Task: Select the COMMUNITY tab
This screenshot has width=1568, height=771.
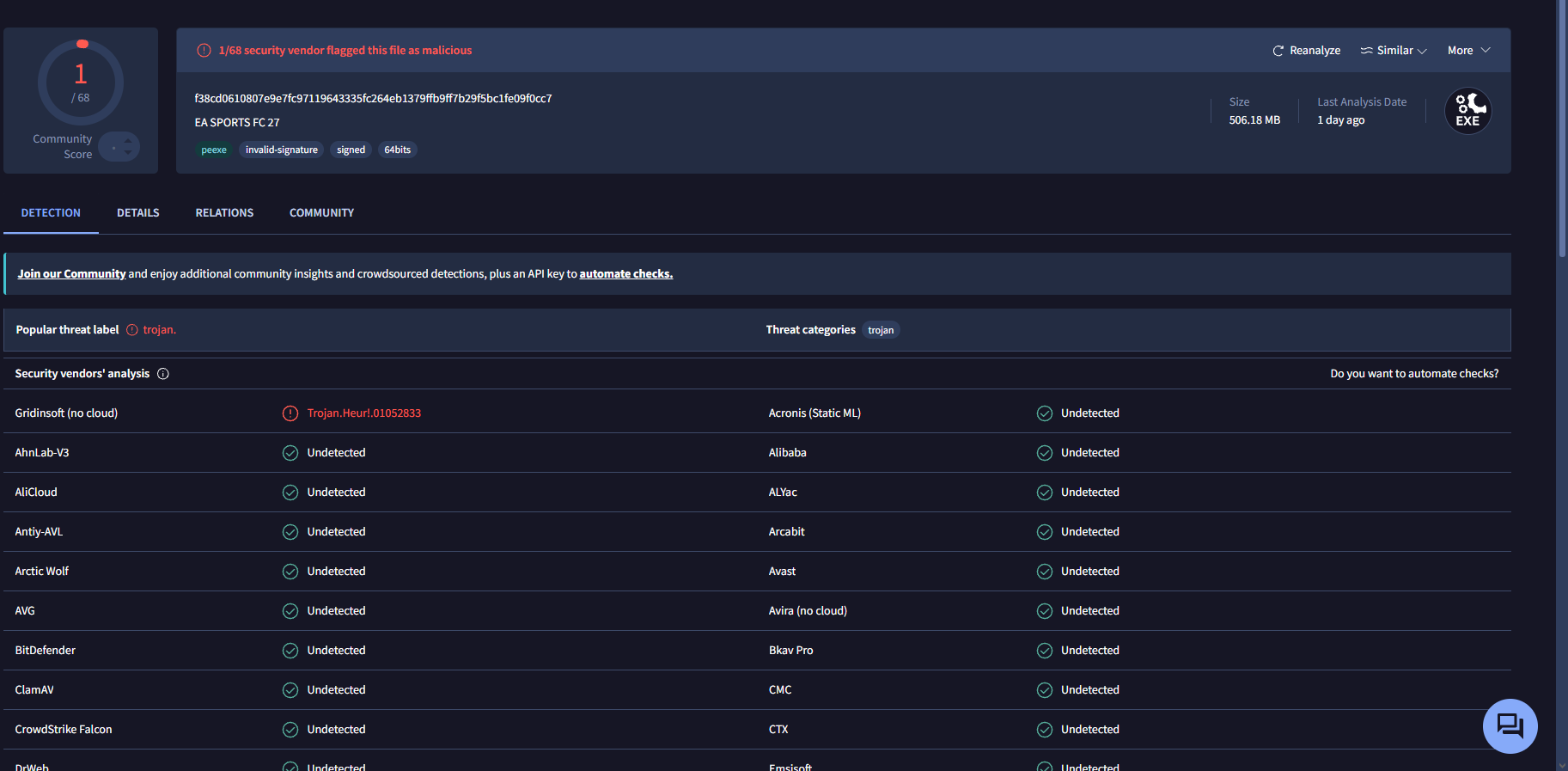Action: 321,213
